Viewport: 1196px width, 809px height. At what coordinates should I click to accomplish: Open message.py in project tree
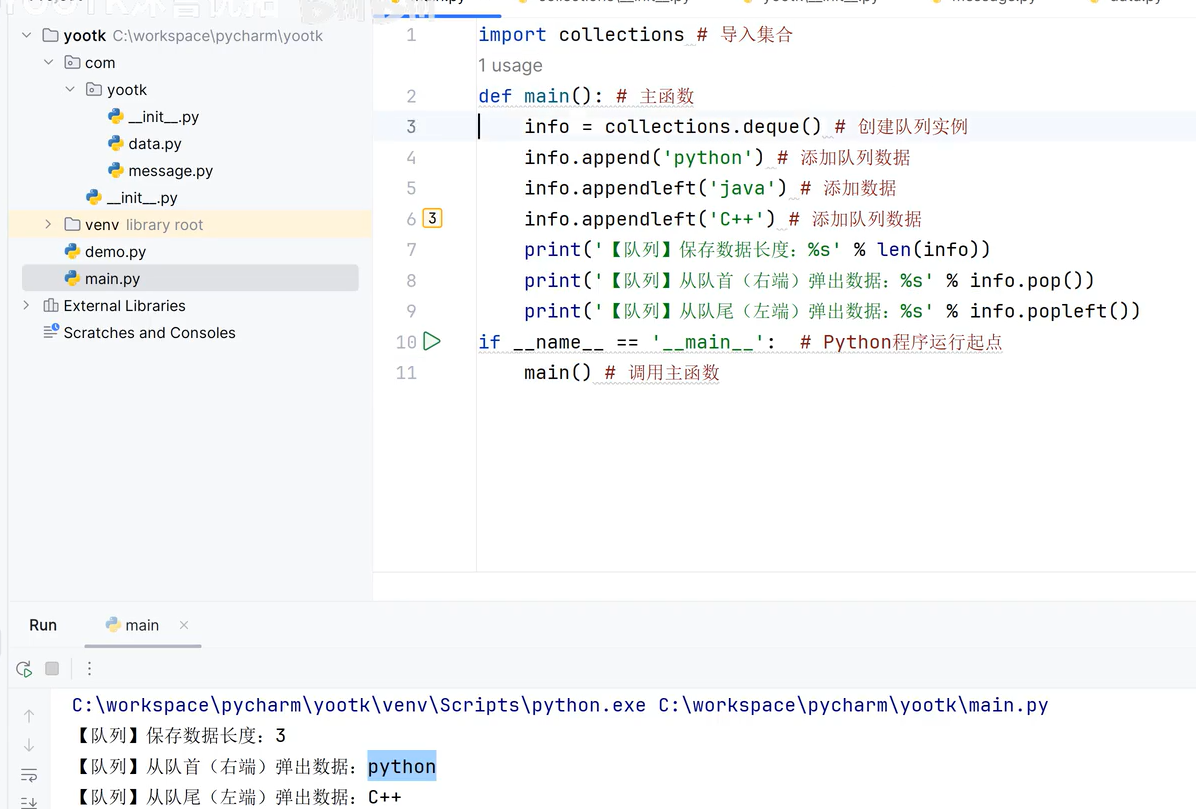170,171
